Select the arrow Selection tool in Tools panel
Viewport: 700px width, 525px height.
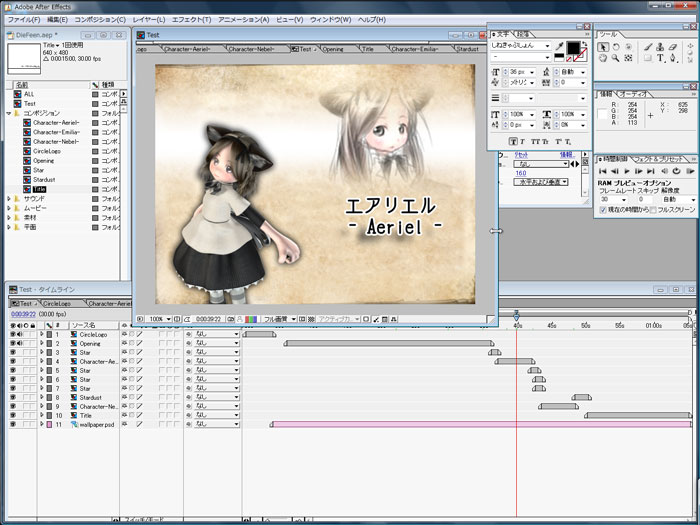[603, 47]
